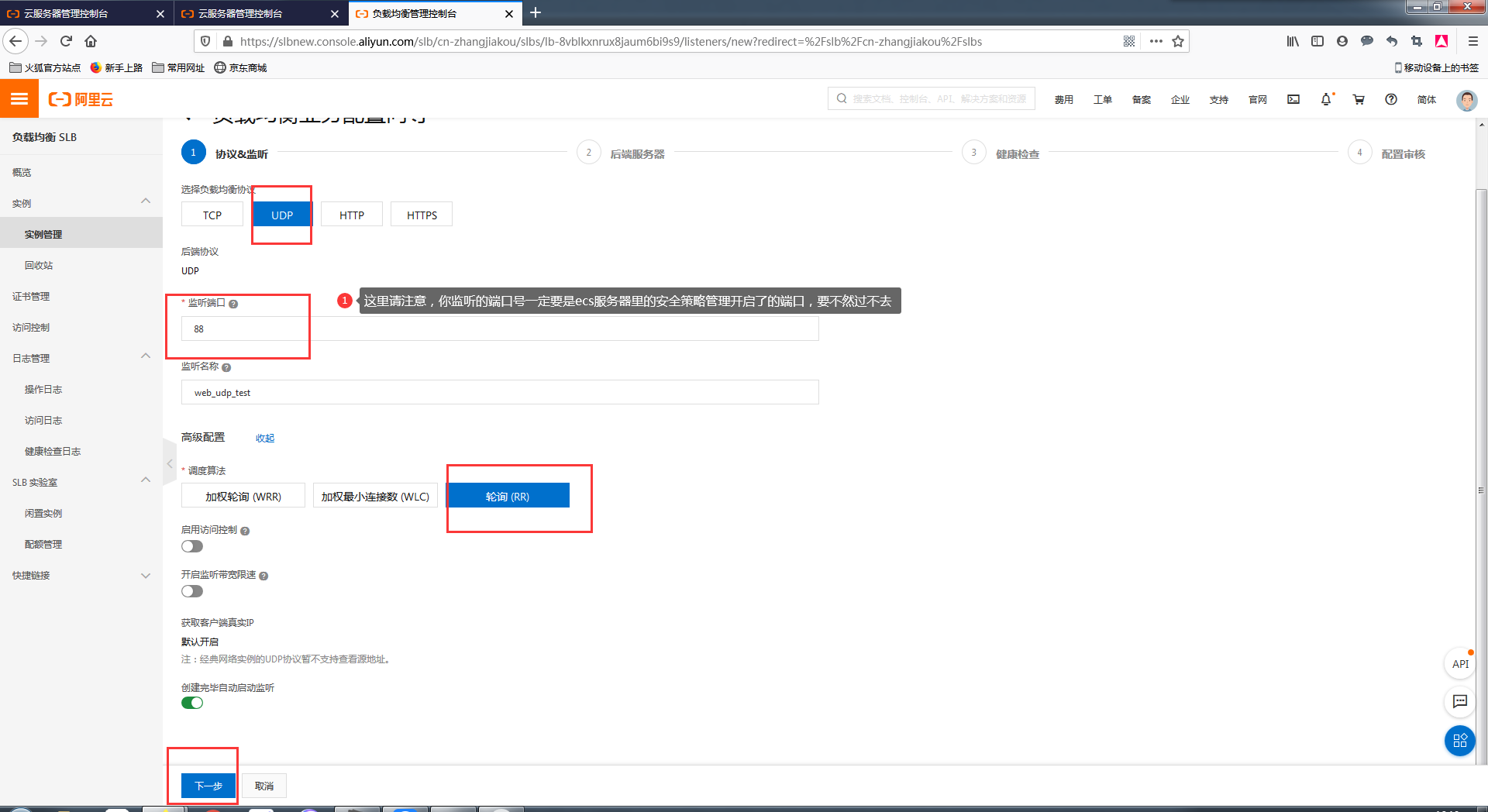Open the shopping cart icon
The width and height of the screenshot is (1488, 812).
(x=1359, y=99)
